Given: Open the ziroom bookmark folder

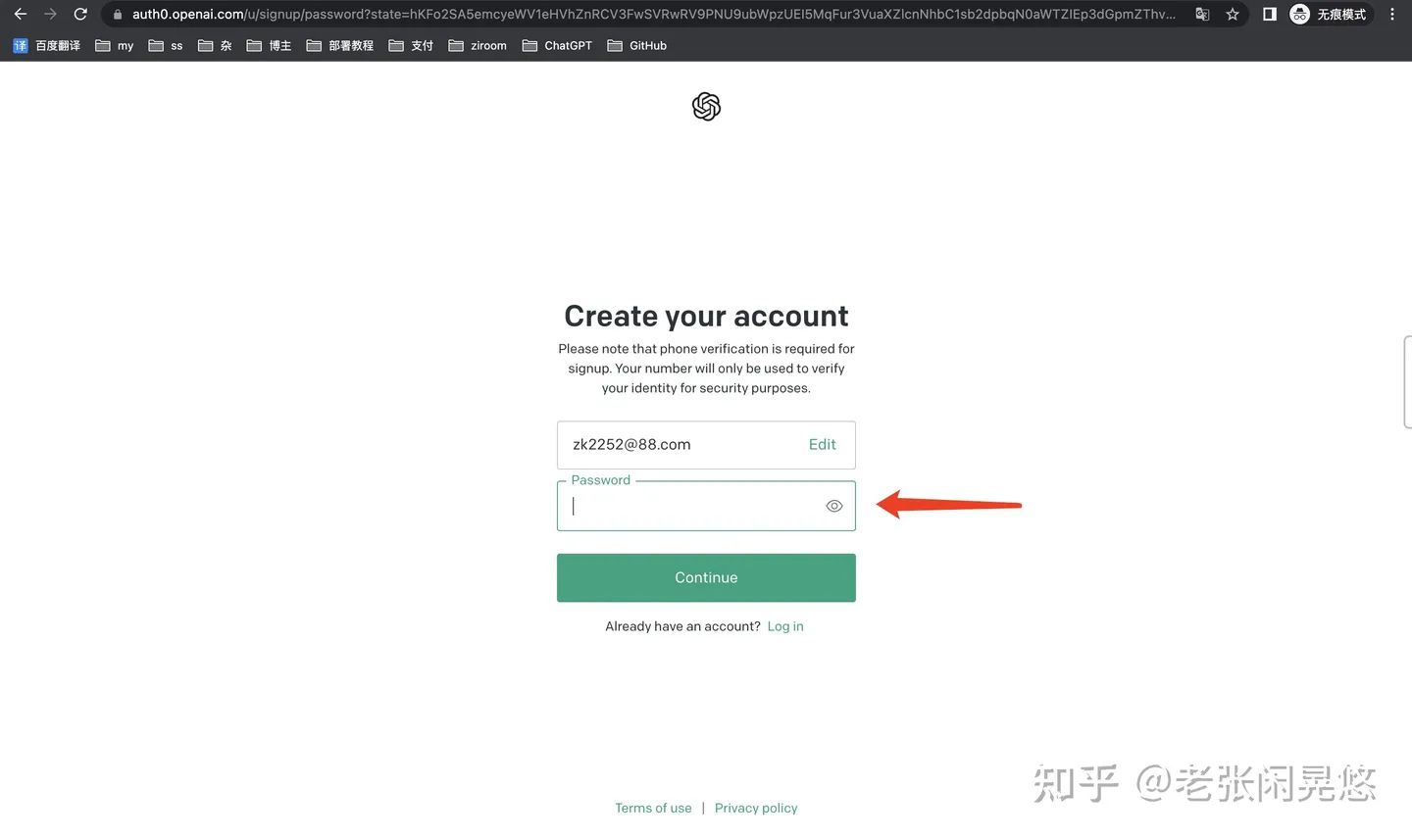Looking at the screenshot, I should point(478,45).
